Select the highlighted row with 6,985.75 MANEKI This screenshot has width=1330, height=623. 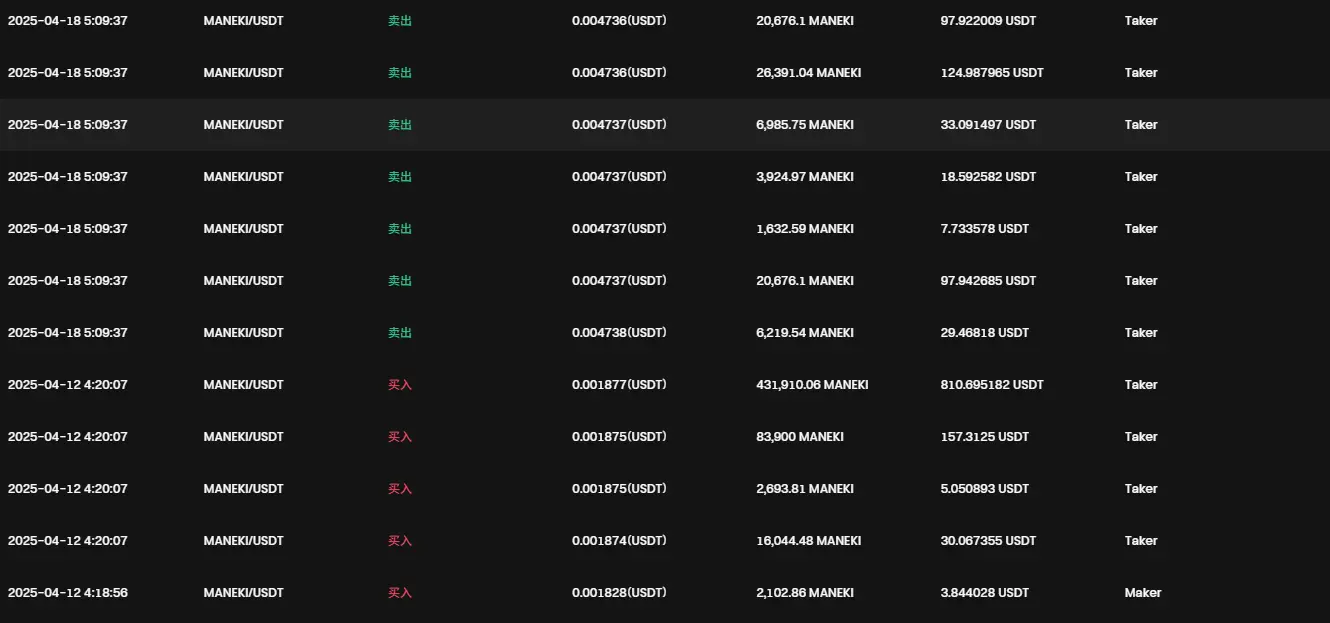coord(665,125)
